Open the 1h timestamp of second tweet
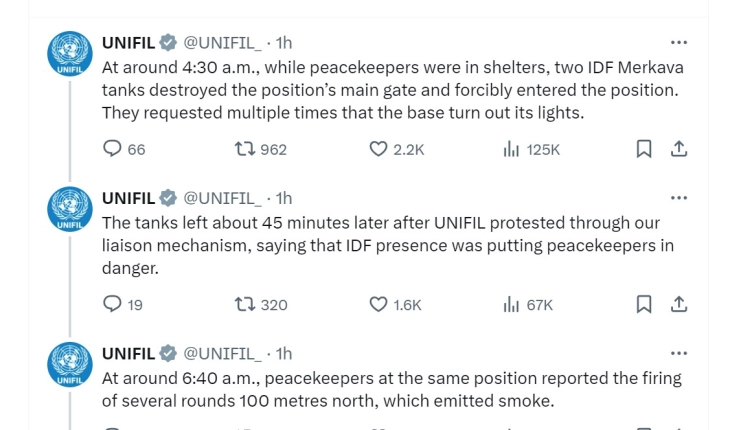The height and width of the screenshot is (430, 730). tap(284, 198)
